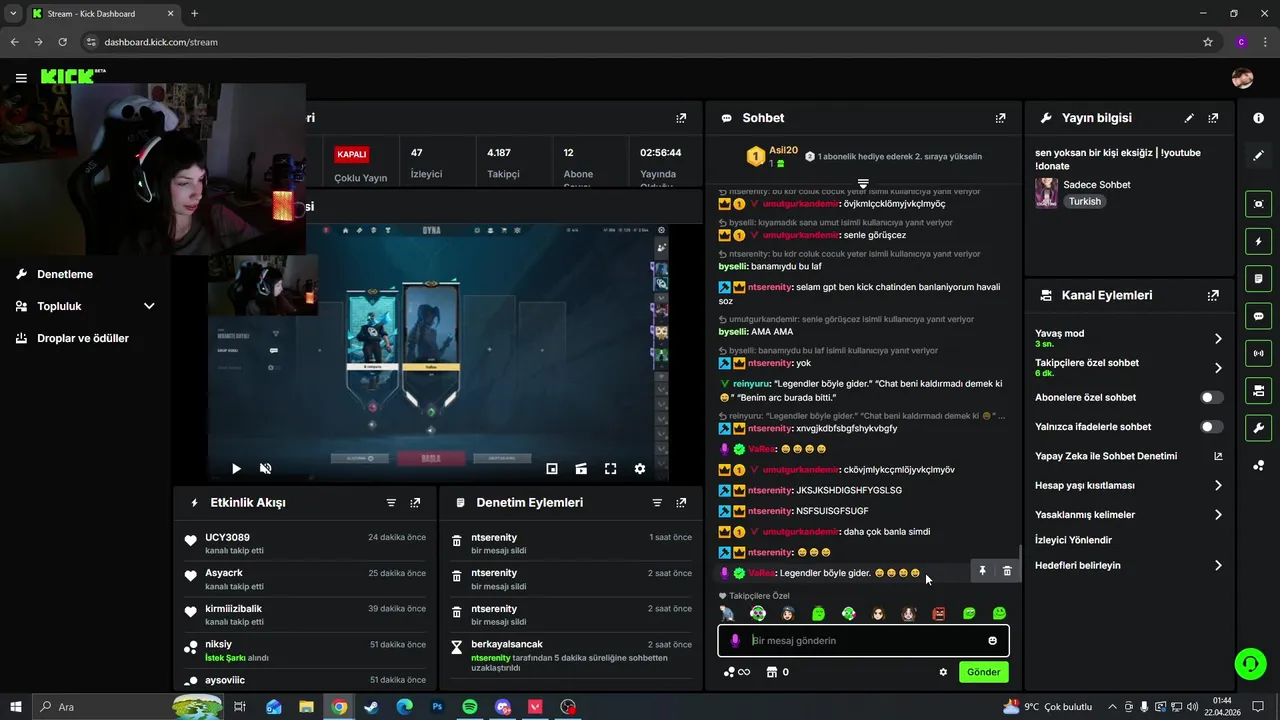Image resolution: width=1280 pixels, height=720 pixels.
Task: Expand the Yavaş mod setting
Action: click(x=1218, y=339)
